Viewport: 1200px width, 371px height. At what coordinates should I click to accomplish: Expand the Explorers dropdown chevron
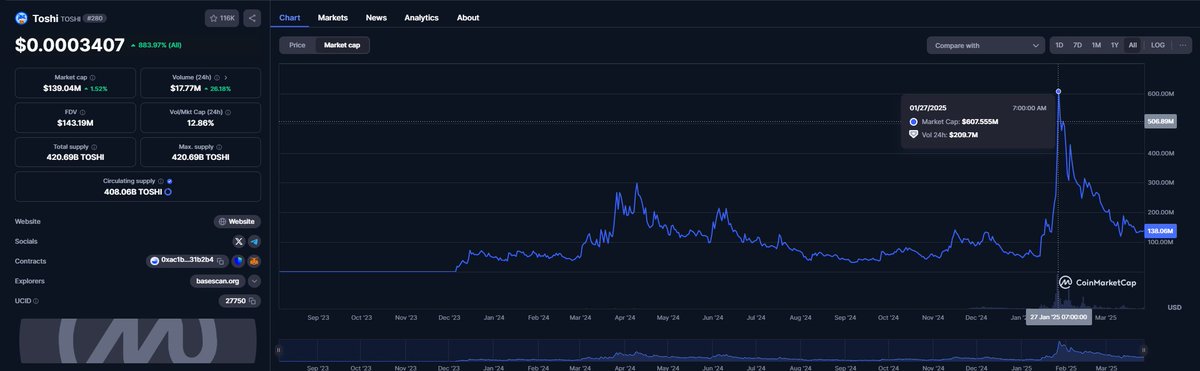254,281
